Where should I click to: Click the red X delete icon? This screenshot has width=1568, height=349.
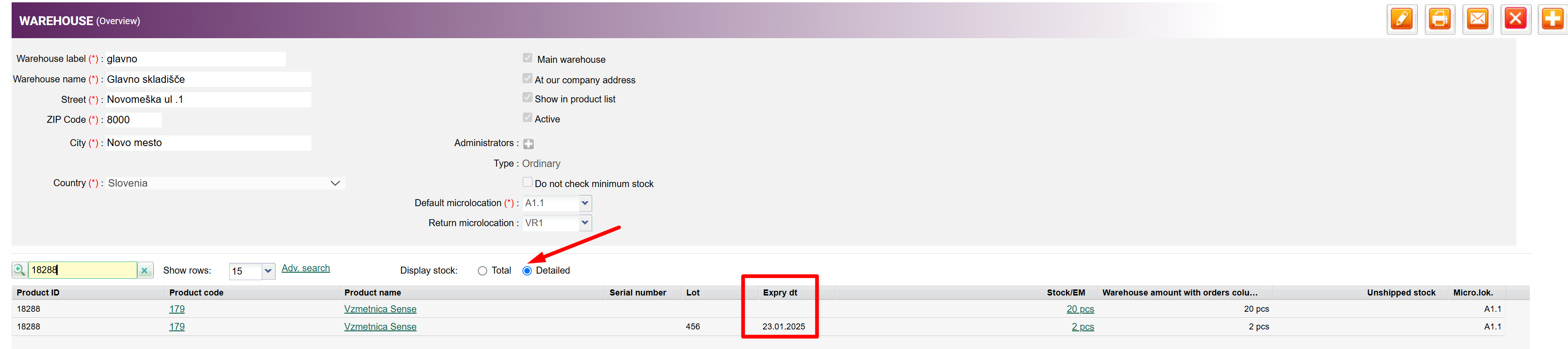click(1515, 19)
